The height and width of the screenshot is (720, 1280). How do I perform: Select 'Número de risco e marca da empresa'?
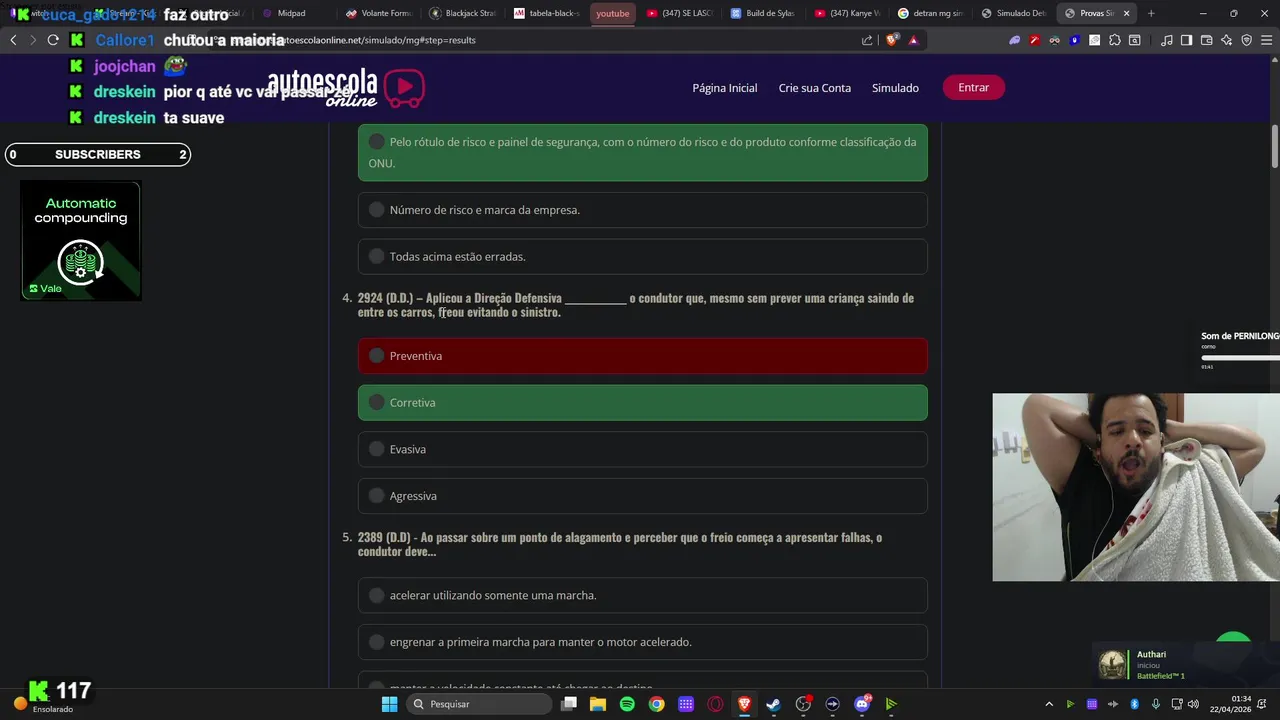point(642,210)
